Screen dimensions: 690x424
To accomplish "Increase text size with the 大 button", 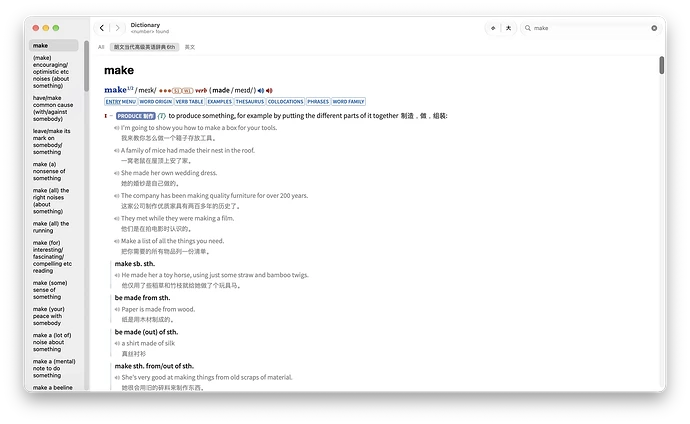I will [x=508, y=28].
